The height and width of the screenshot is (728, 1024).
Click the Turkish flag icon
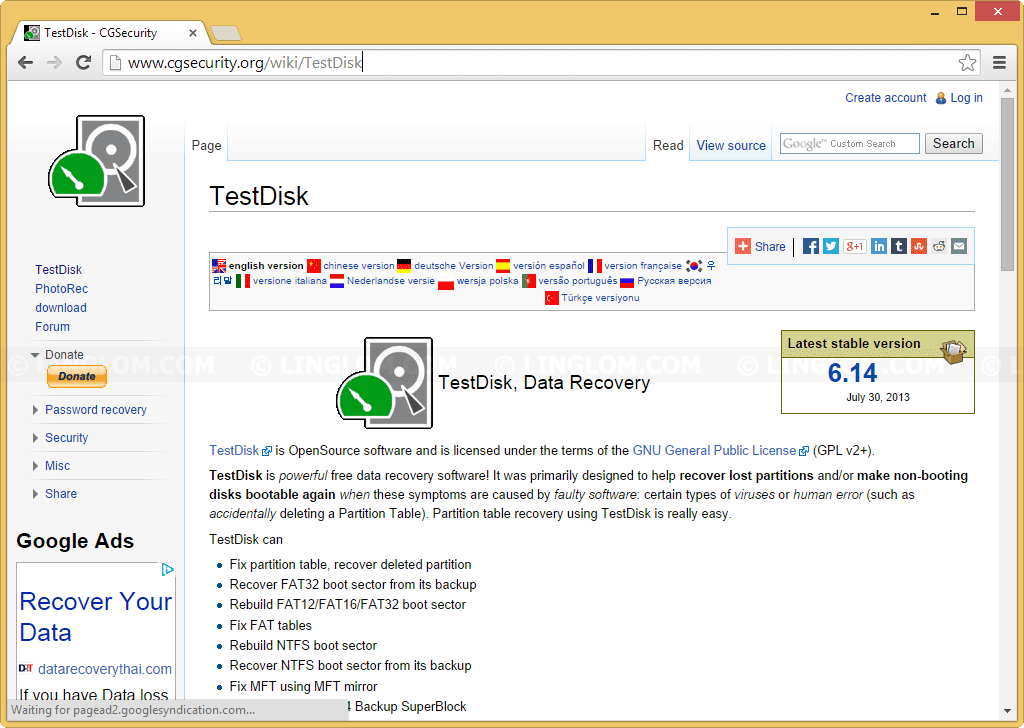point(552,298)
